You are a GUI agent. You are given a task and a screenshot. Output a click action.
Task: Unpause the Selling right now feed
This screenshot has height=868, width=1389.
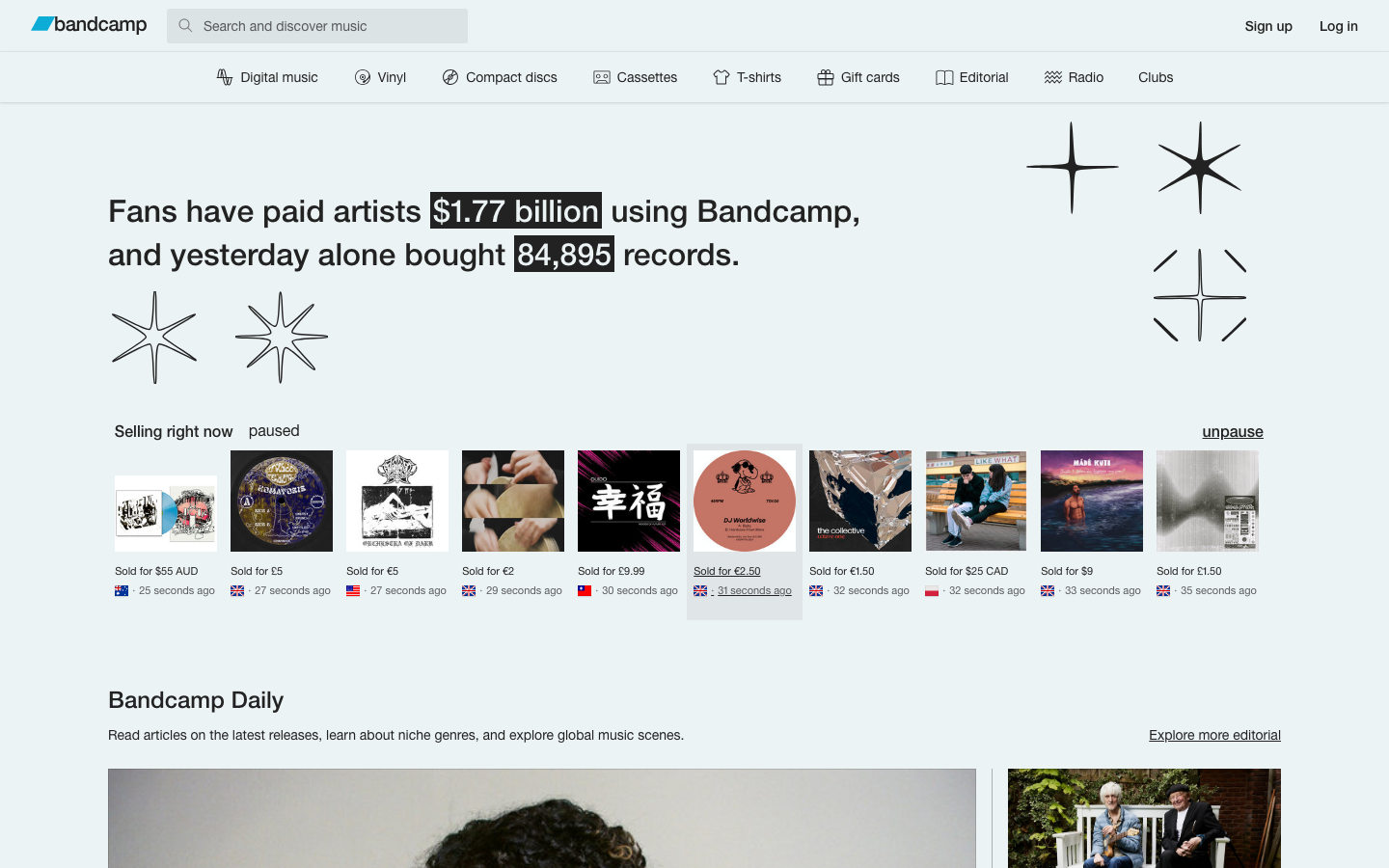tap(1233, 431)
